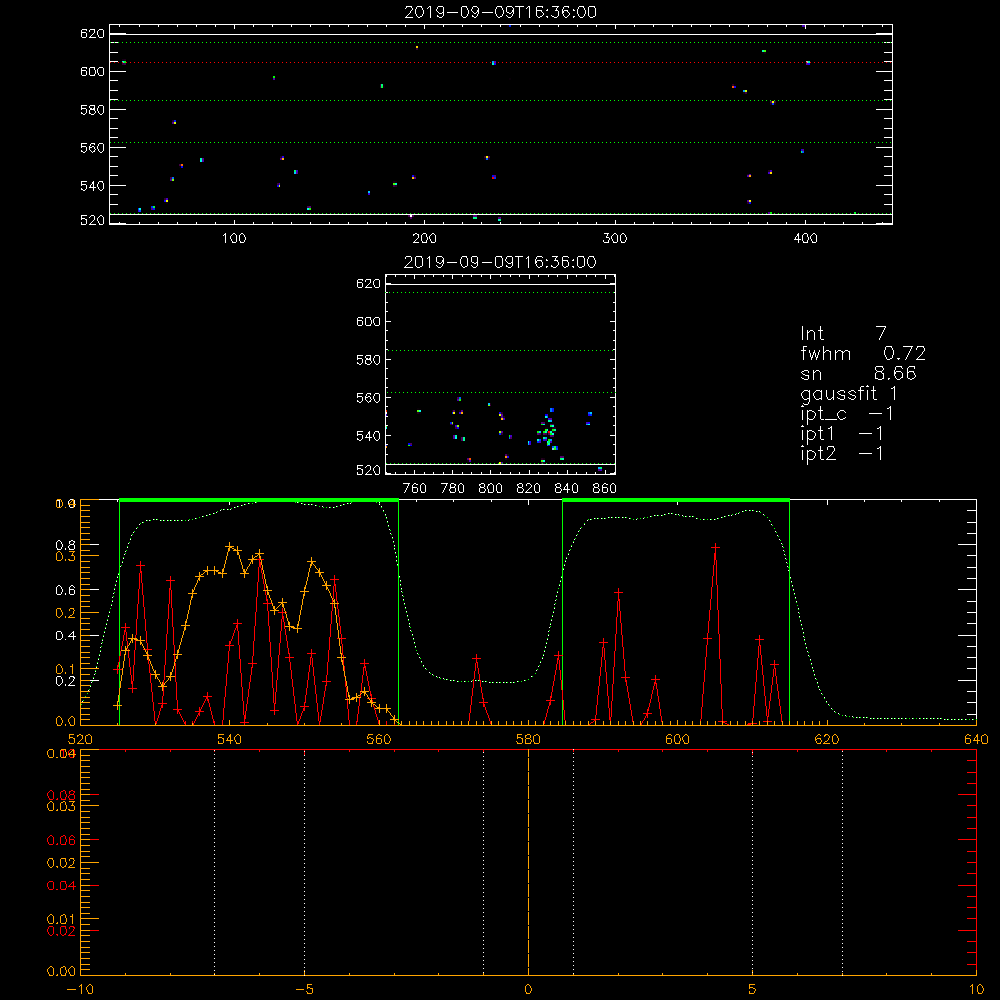Screen dimensions: 1000x1000
Task: Click x-axis label 200 on top plot
Action: point(424,239)
